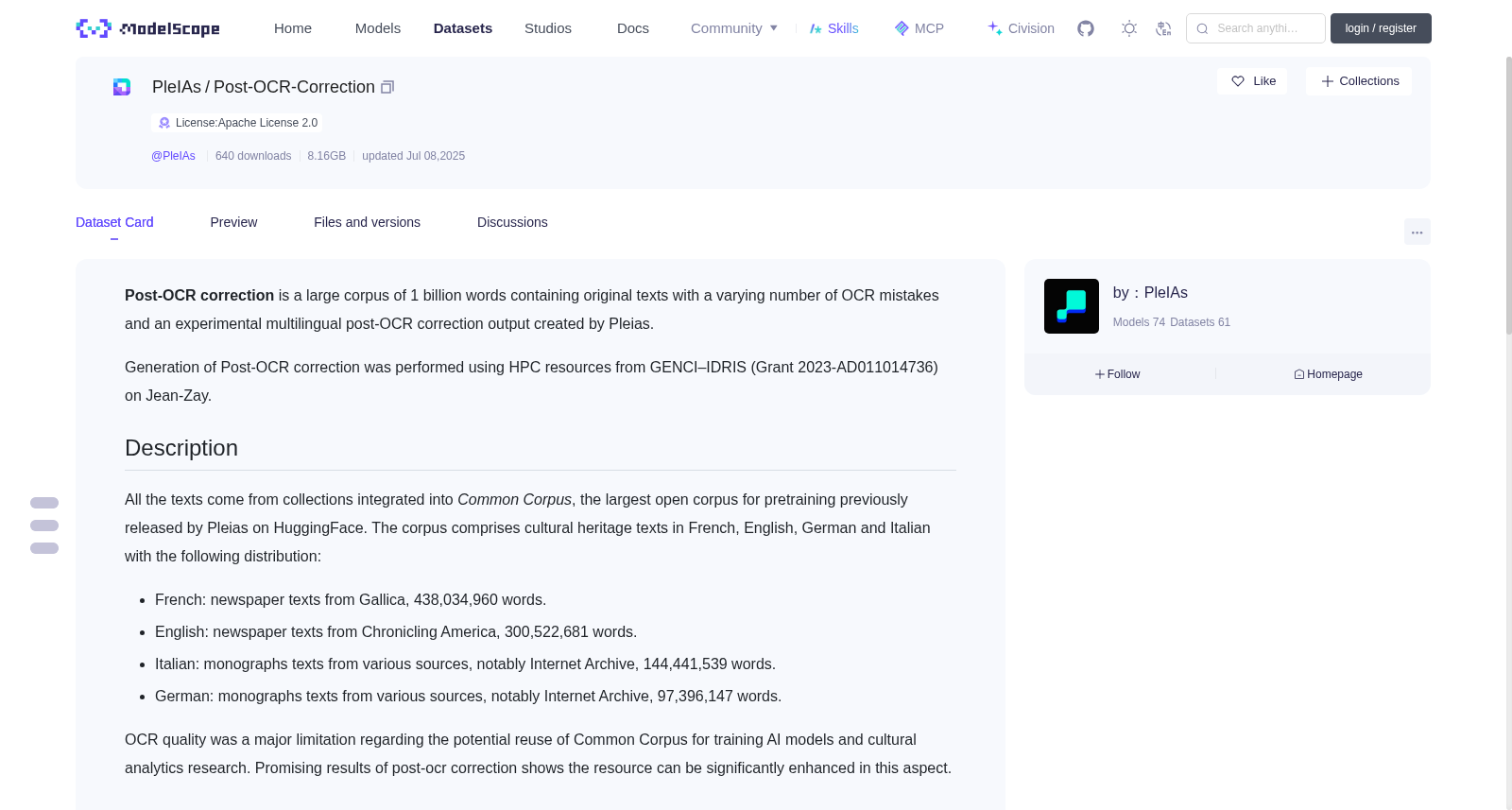This screenshot has height=810, width=1512.
Task: Click the 'Description' heading
Action: 181,448
